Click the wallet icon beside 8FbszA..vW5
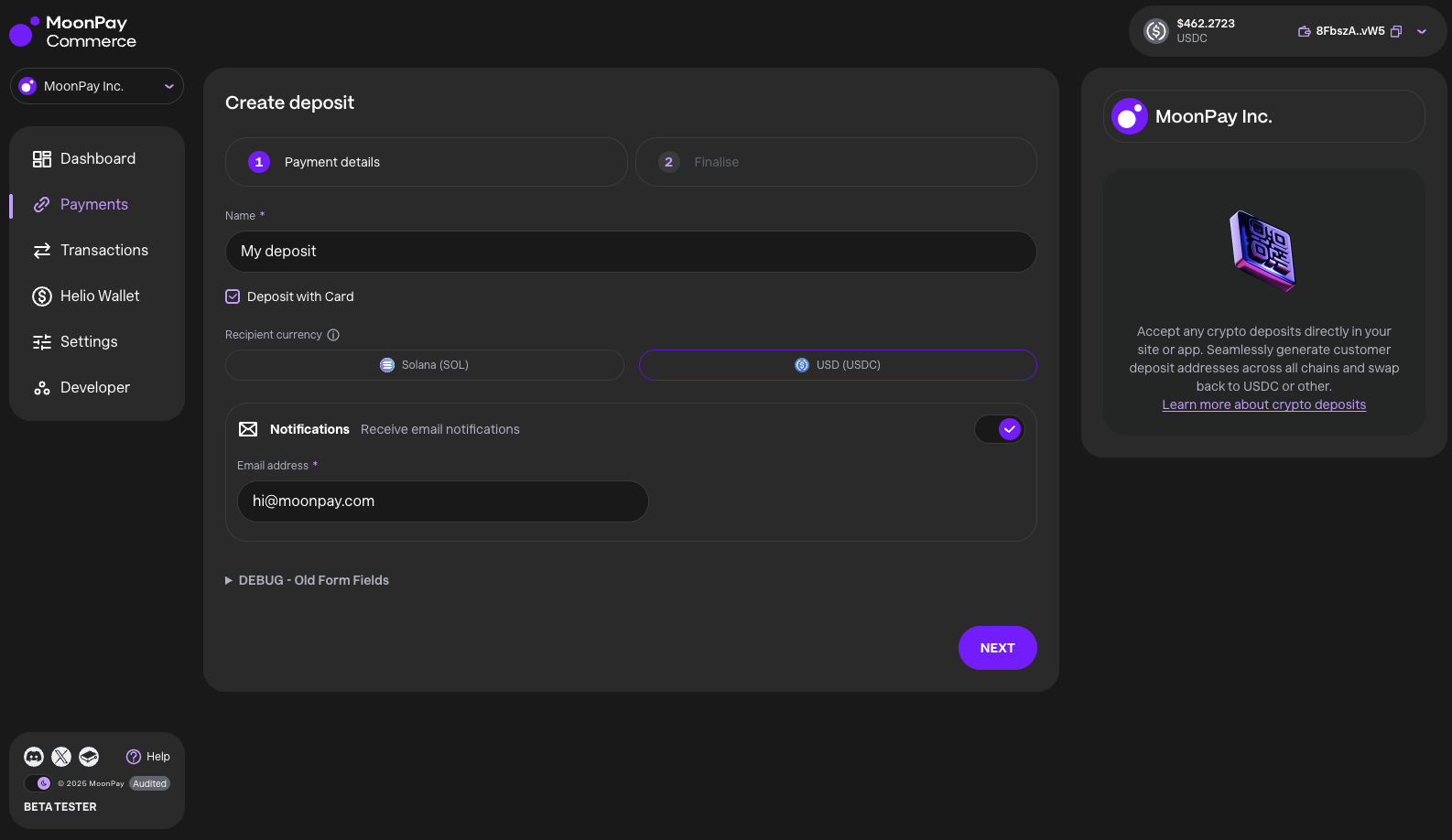The height and width of the screenshot is (840, 1452). point(1305,31)
